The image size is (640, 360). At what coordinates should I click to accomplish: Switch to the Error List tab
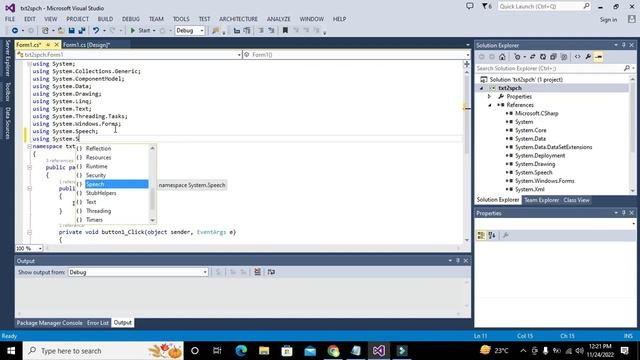[98, 323]
